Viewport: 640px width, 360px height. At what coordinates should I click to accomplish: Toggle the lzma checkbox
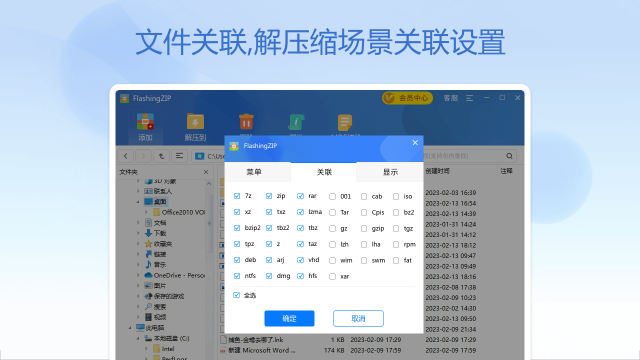(x=300, y=212)
